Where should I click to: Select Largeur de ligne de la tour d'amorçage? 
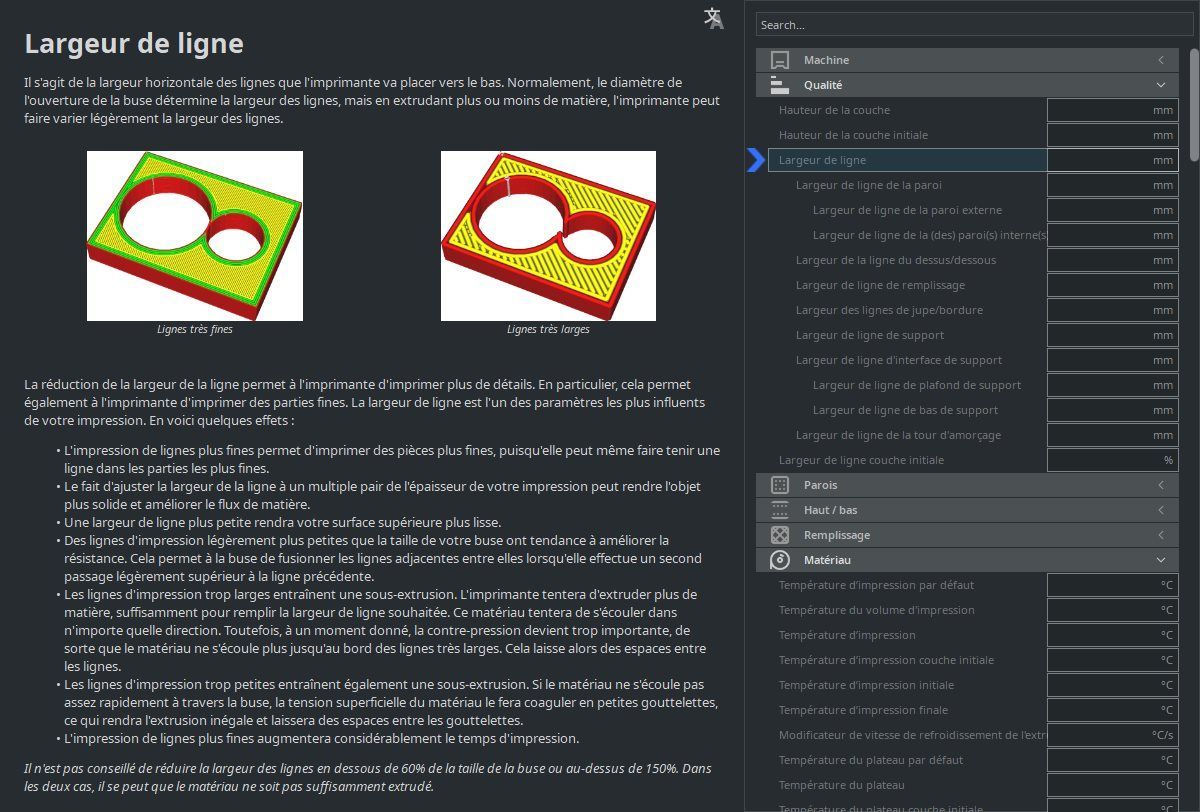898,435
